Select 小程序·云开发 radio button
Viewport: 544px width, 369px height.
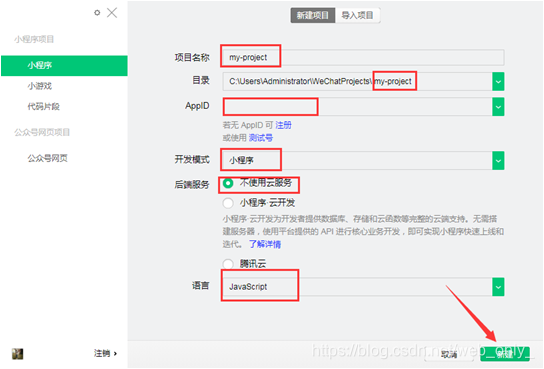click(228, 203)
